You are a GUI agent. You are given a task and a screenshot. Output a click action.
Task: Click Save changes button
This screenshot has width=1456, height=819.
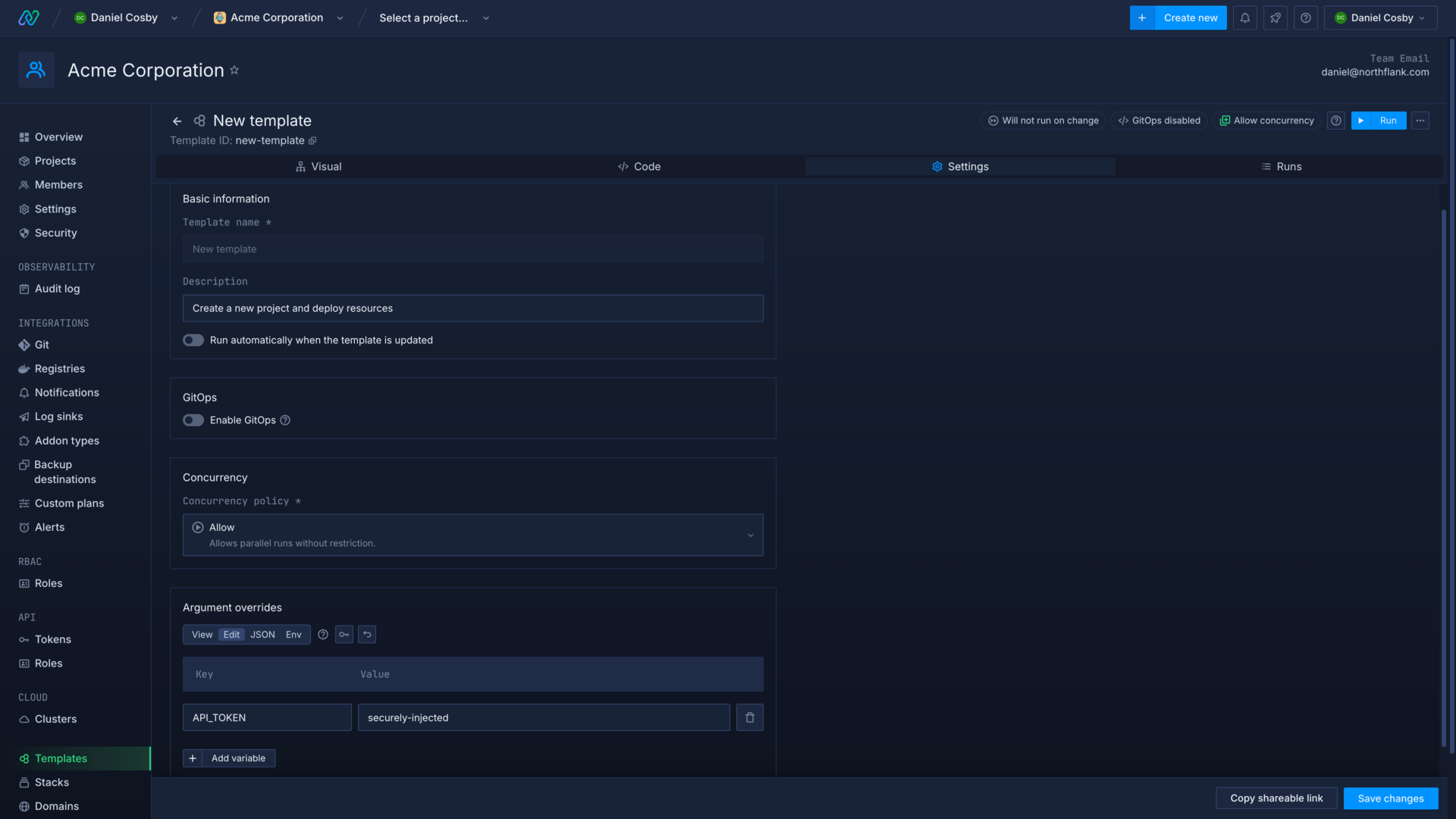1391,798
